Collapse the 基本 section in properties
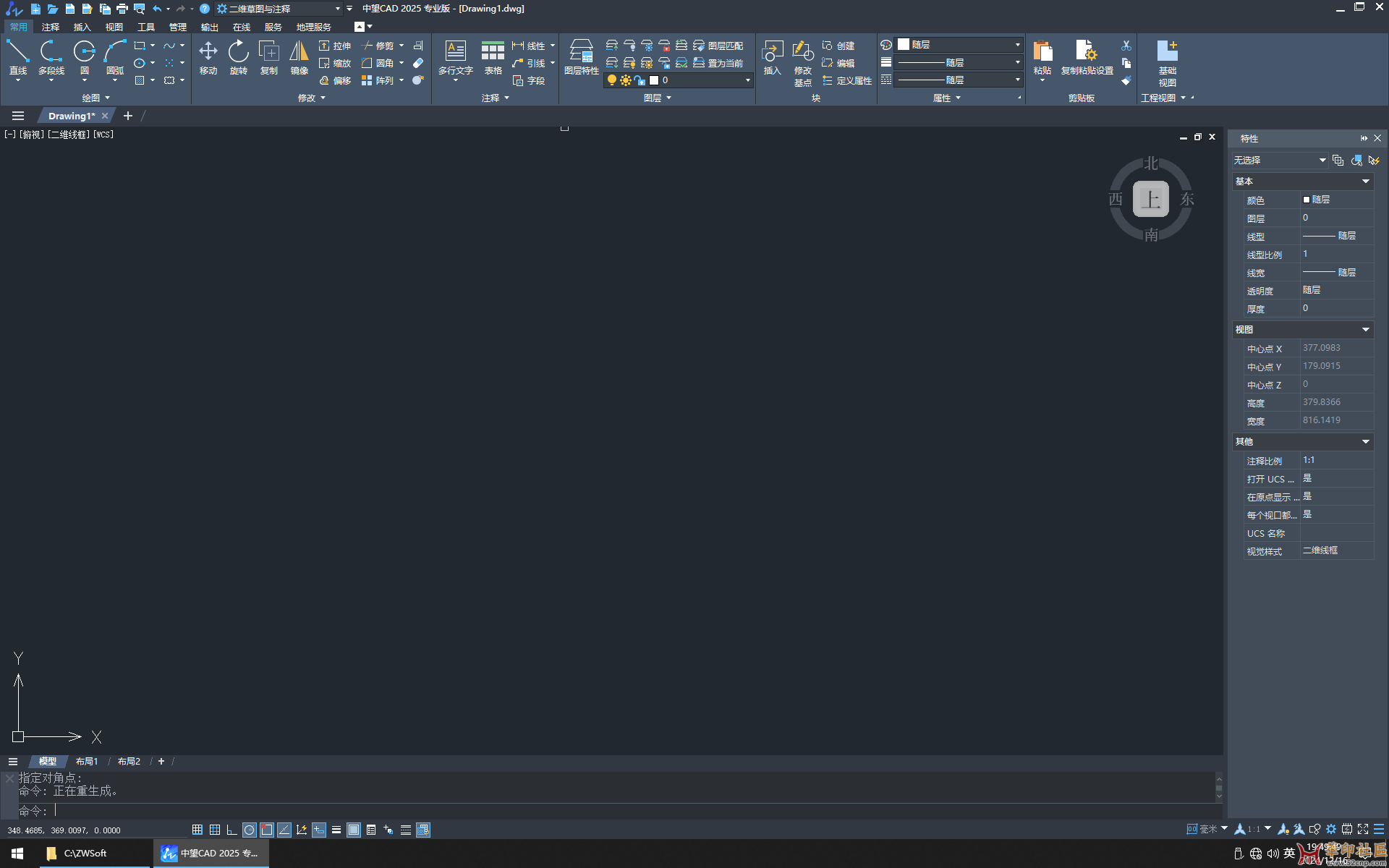Screen dimensions: 1389x868 [1366, 182]
